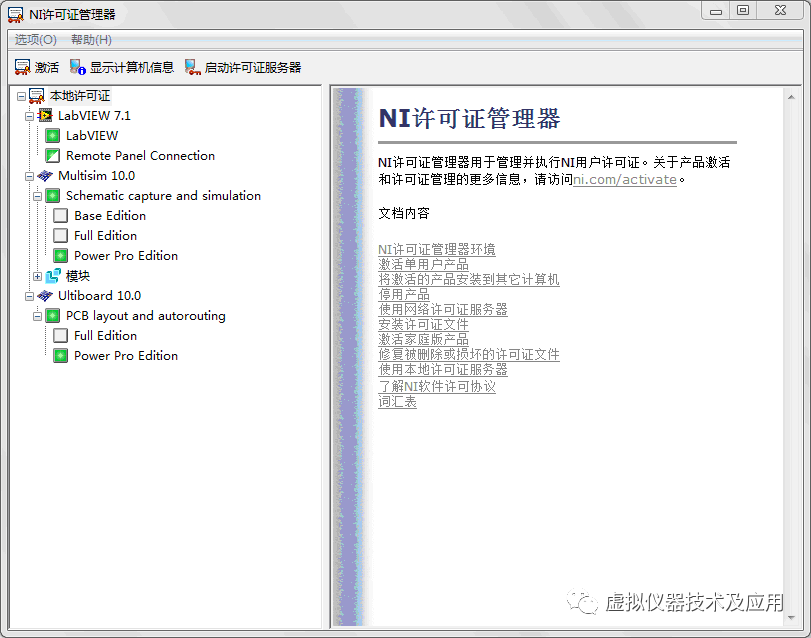Viewport: 811px width, 638px height.
Task: Click the 激活 (Activate) toolbar icon
Action: [22, 67]
